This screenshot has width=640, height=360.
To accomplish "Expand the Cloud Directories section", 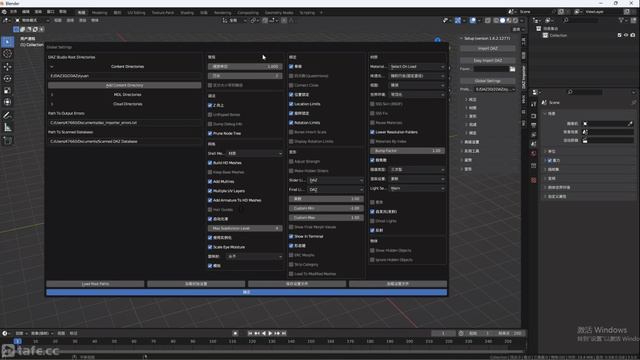I will [x=52, y=104].
